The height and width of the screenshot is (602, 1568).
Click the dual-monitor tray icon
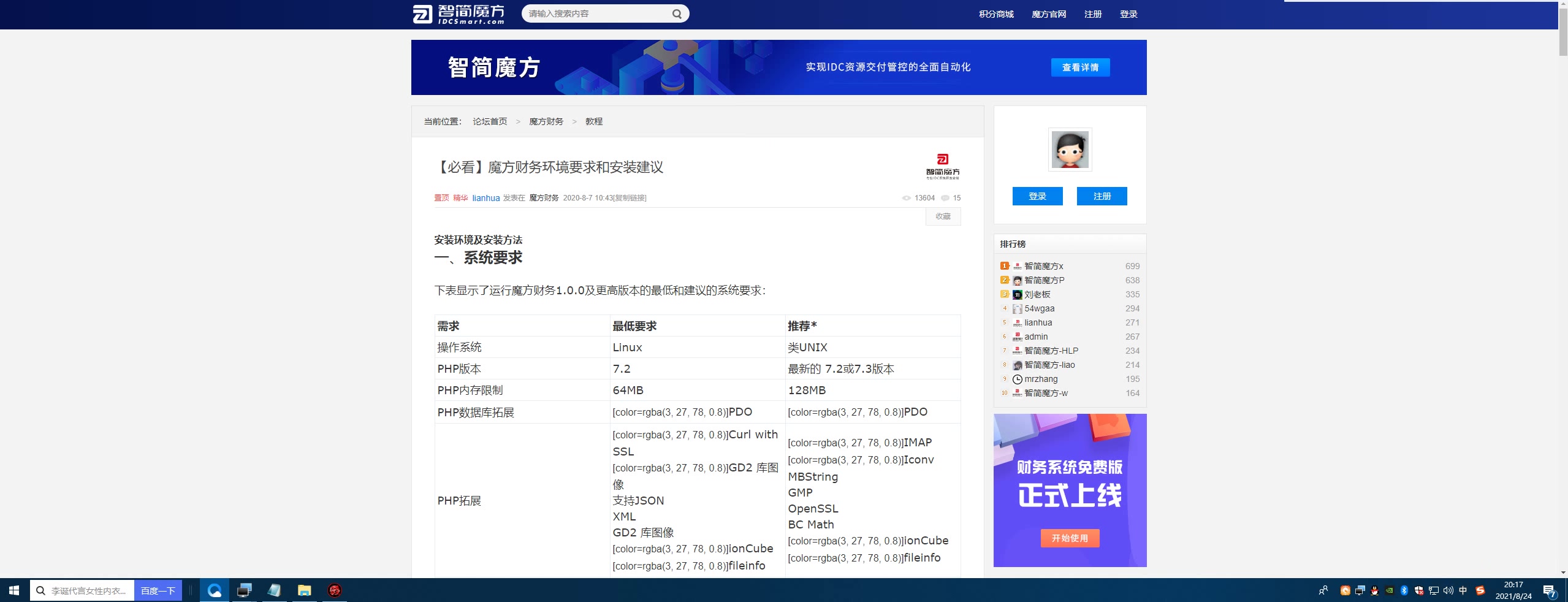coord(1360,590)
